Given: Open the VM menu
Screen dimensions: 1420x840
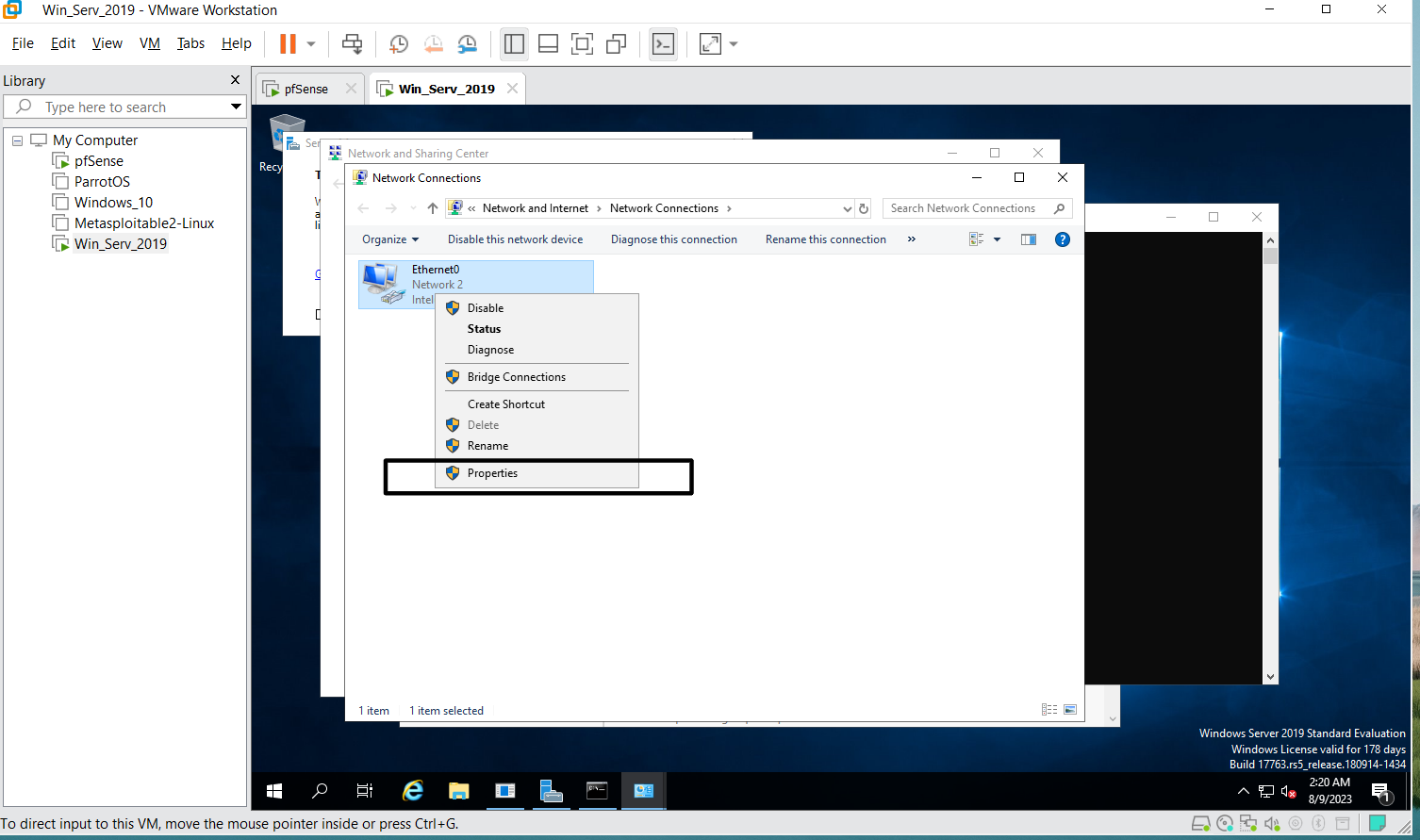Looking at the screenshot, I should (150, 43).
